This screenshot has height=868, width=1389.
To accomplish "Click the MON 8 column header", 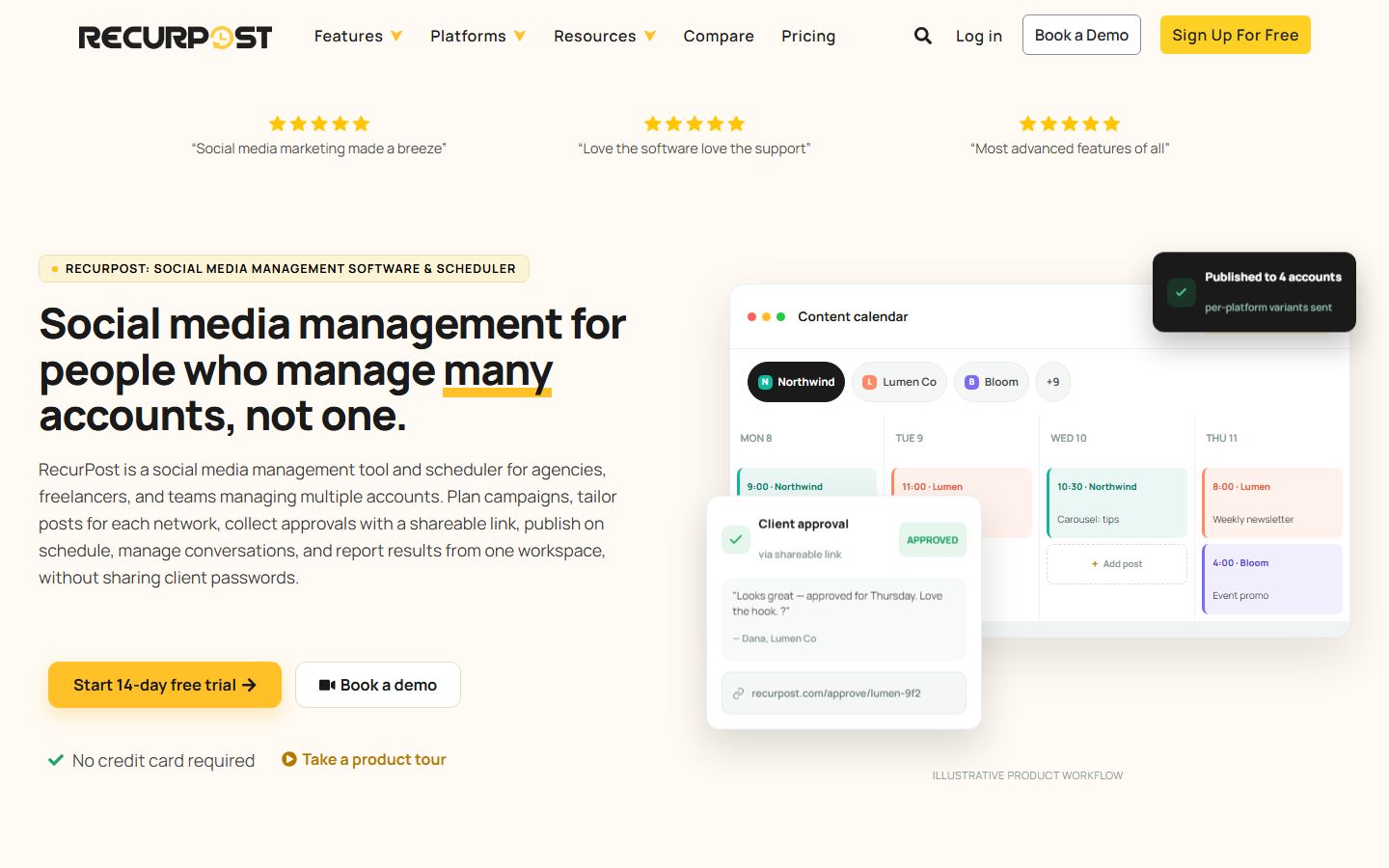I will tap(756, 438).
